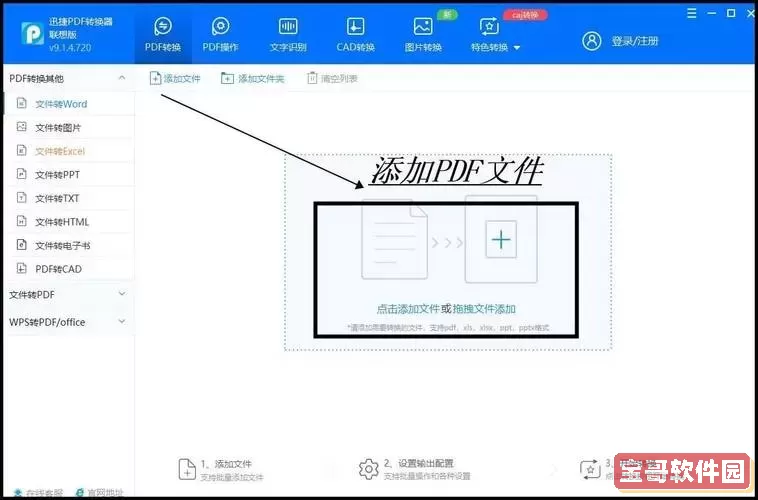This screenshot has height=500, width=758.
Task: Click the green plus add-file icon
Action: [501, 240]
